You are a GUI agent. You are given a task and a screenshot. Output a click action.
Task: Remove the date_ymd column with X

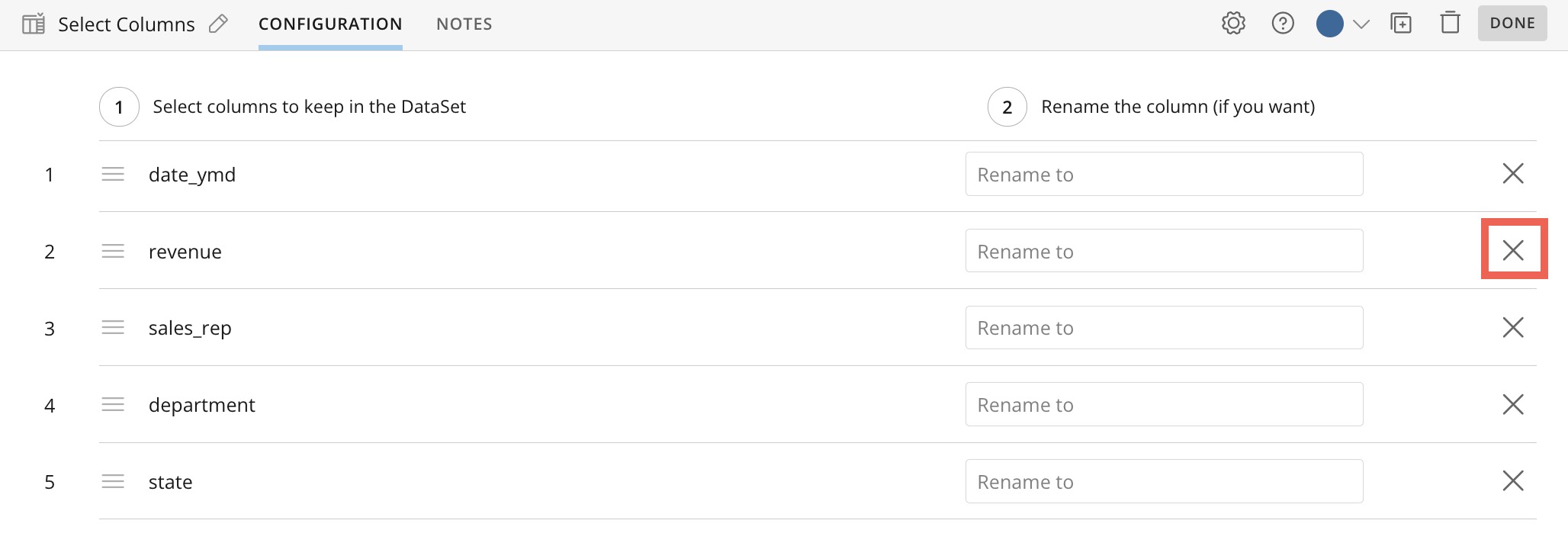[1513, 173]
